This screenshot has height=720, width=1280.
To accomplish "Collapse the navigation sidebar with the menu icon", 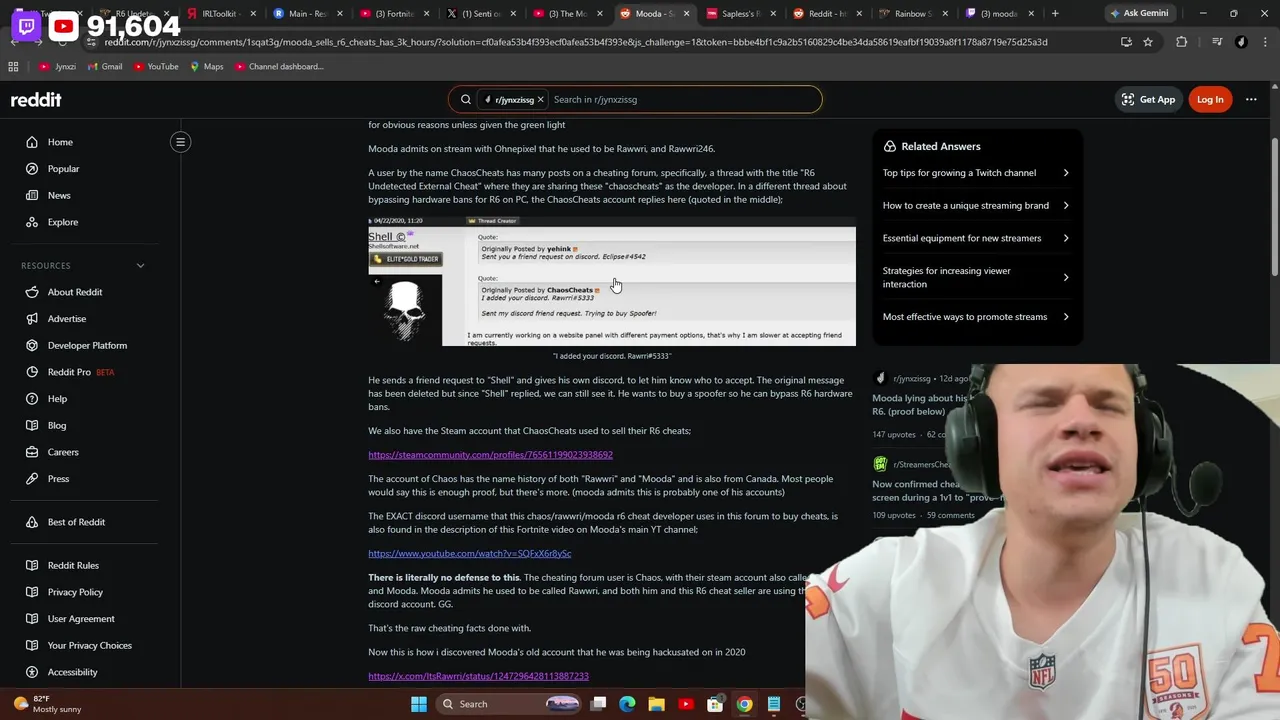I will coord(181,142).
